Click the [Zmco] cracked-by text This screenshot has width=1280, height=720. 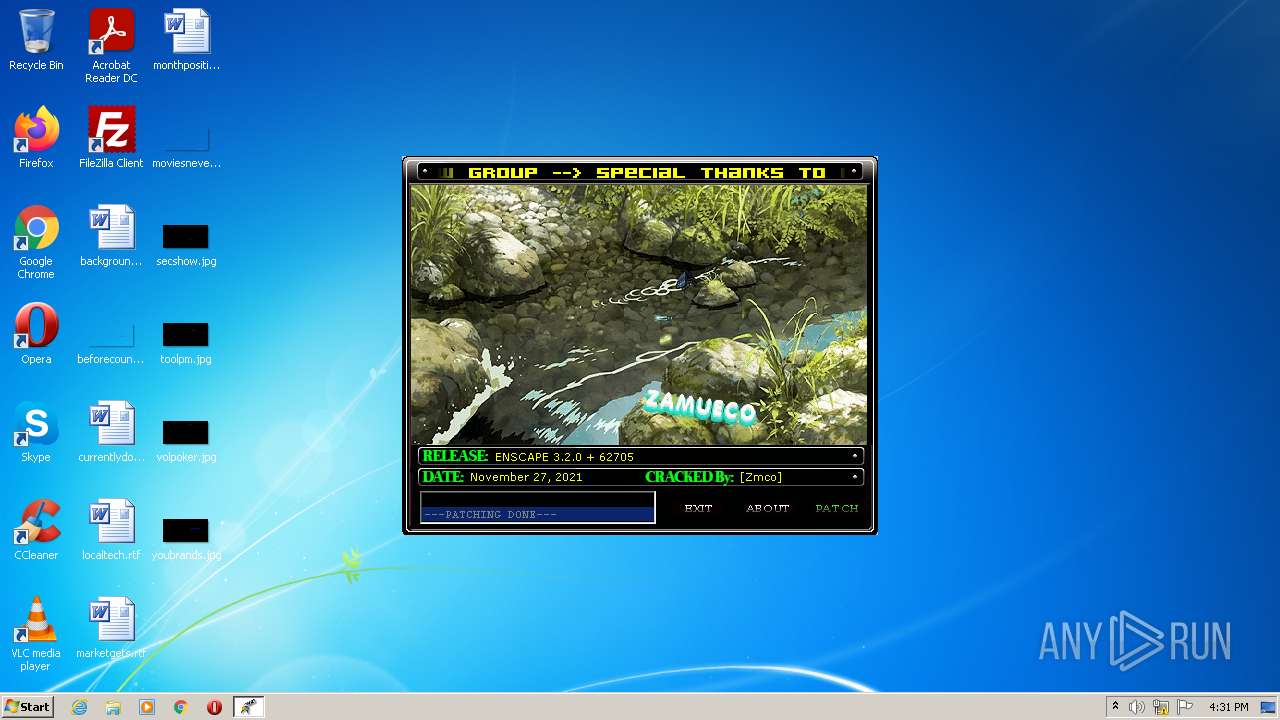761,477
